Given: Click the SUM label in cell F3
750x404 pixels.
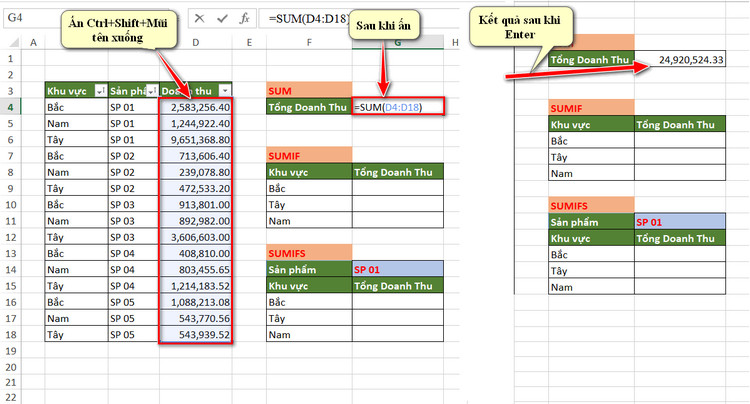Looking at the screenshot, I should click(309, 90).
